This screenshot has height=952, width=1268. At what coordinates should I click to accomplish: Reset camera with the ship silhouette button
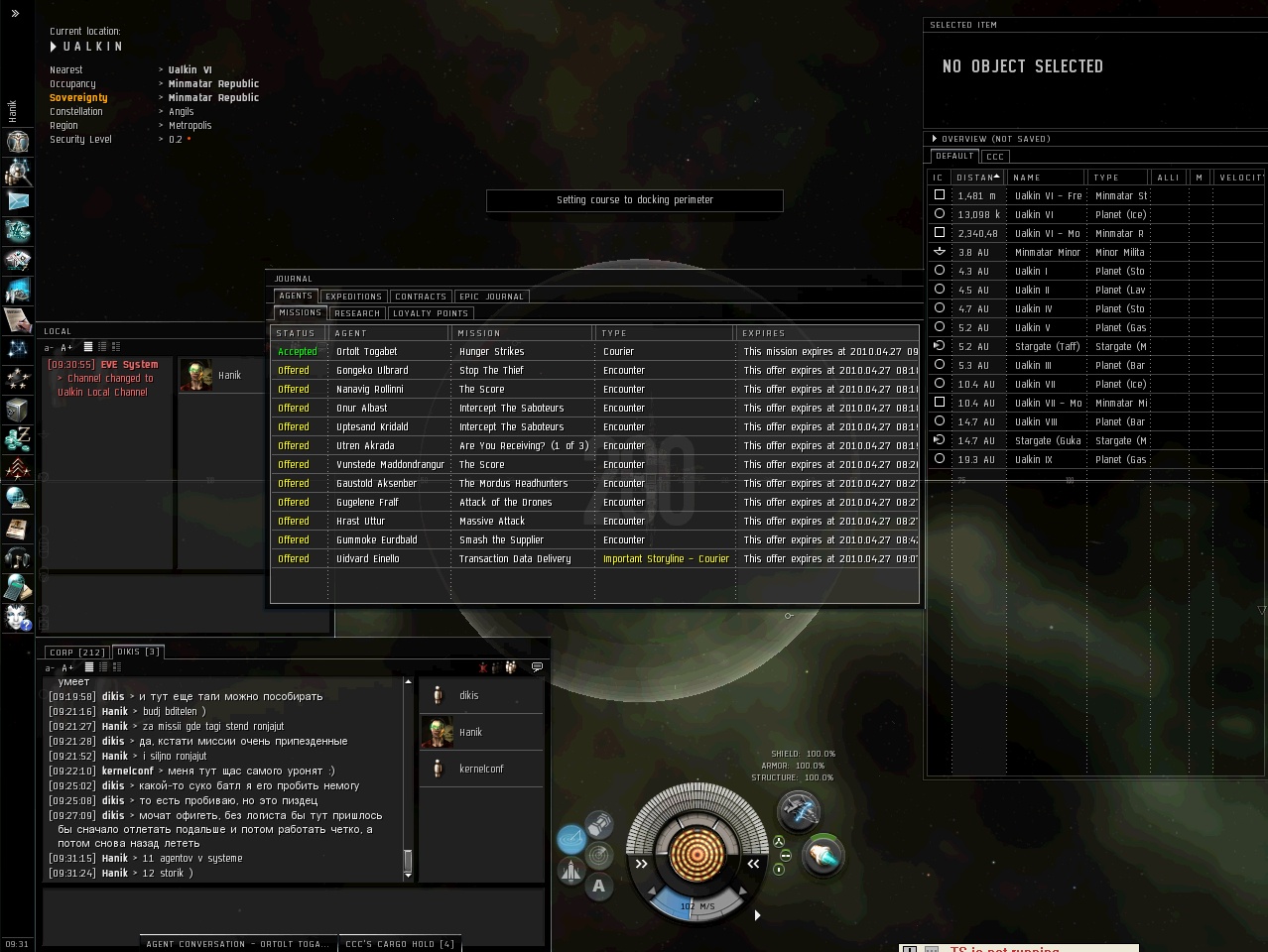click(x=571, y=871)
